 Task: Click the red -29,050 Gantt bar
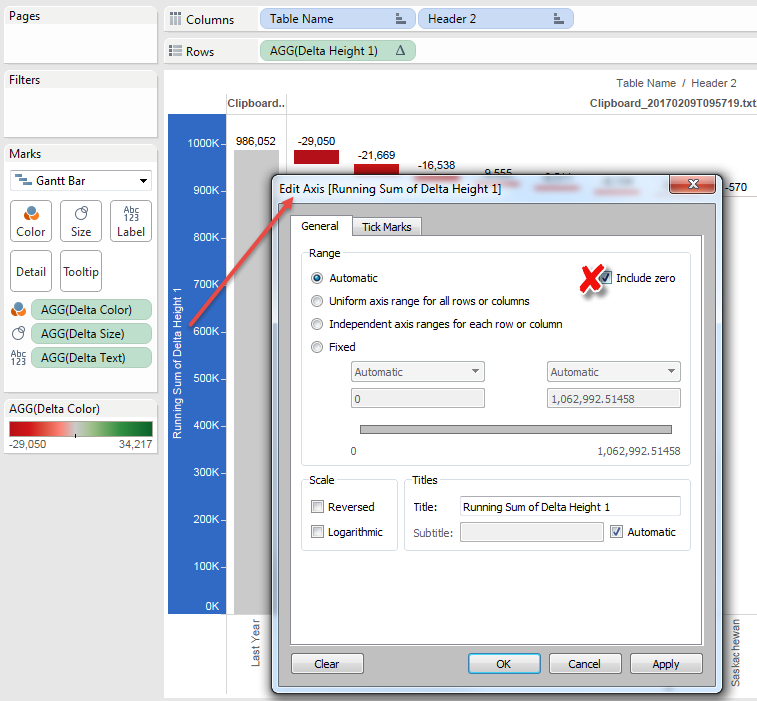point(316,157)
